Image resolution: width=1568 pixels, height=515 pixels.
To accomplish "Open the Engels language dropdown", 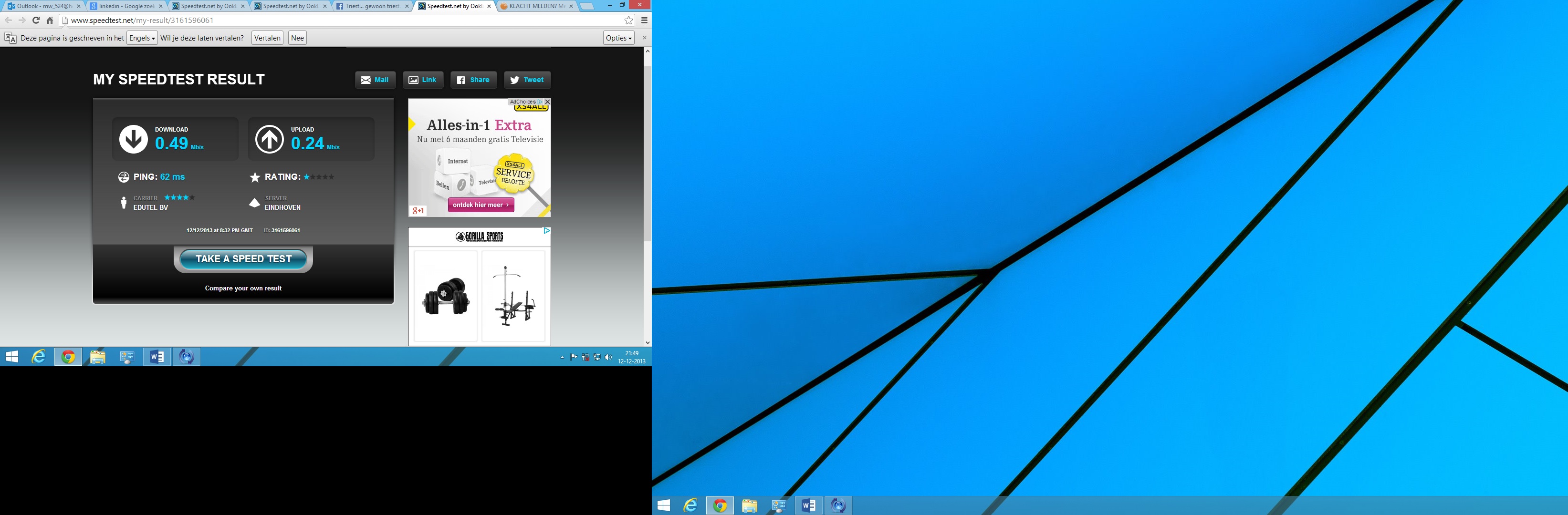I will tap(142, 38).
